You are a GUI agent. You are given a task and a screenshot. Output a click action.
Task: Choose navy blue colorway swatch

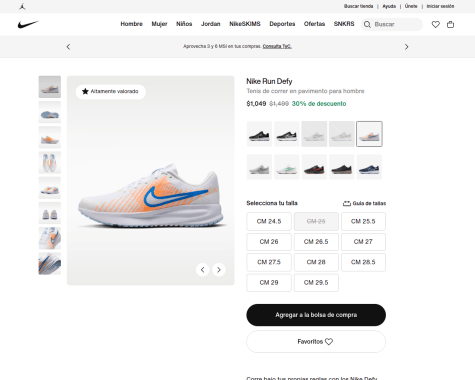pos(369,167)
